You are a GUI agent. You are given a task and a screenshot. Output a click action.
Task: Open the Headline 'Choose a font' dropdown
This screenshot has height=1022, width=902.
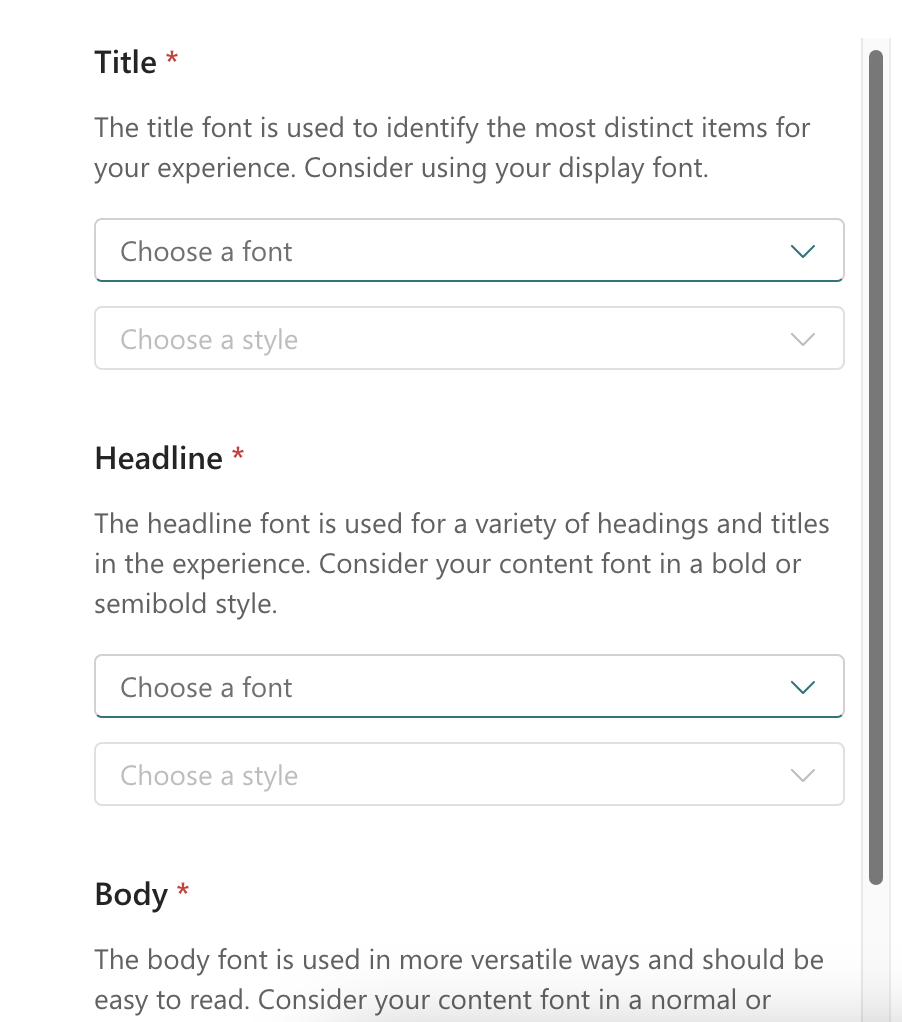pos(440,687)
